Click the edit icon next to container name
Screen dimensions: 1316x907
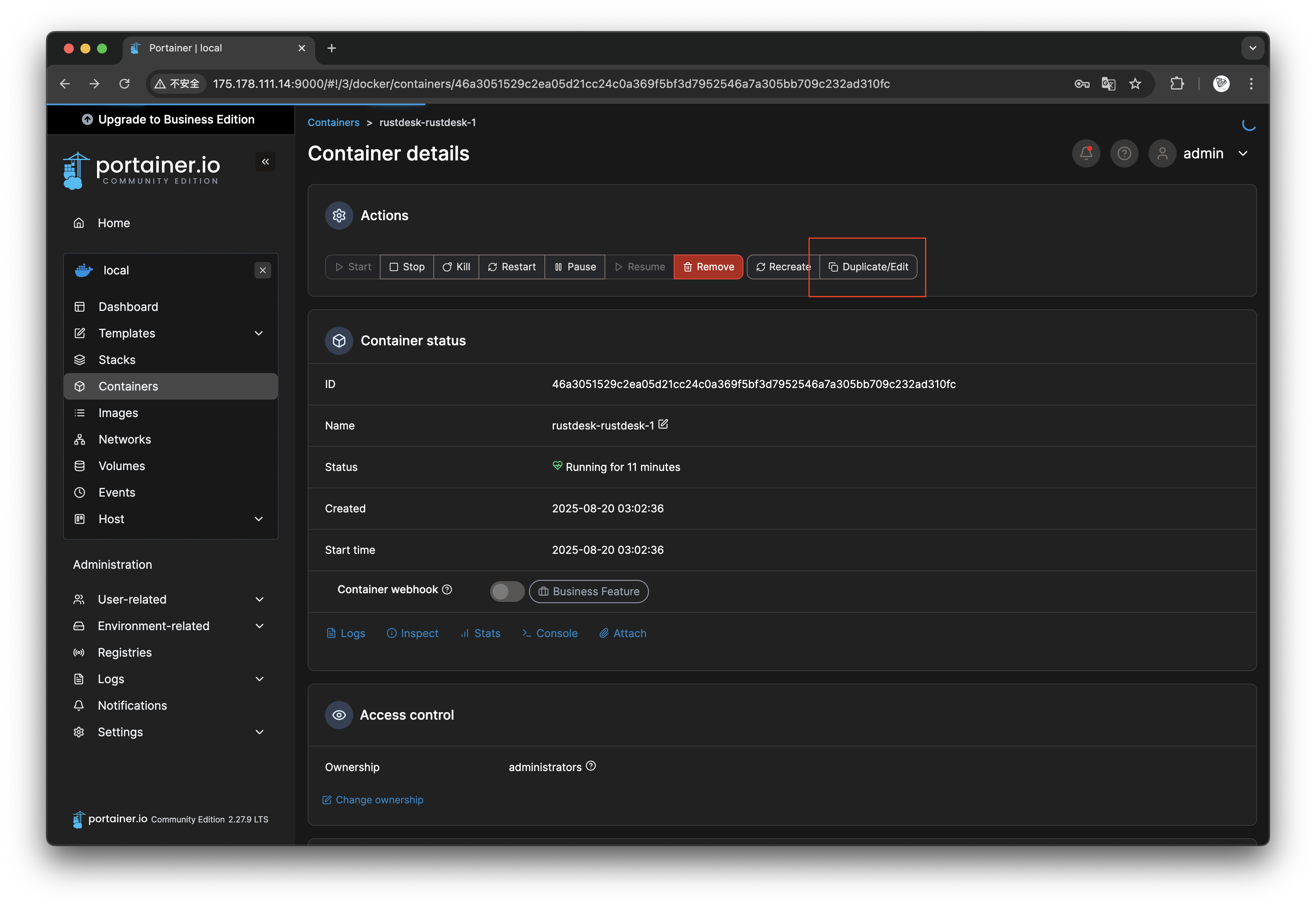(663, 424)
